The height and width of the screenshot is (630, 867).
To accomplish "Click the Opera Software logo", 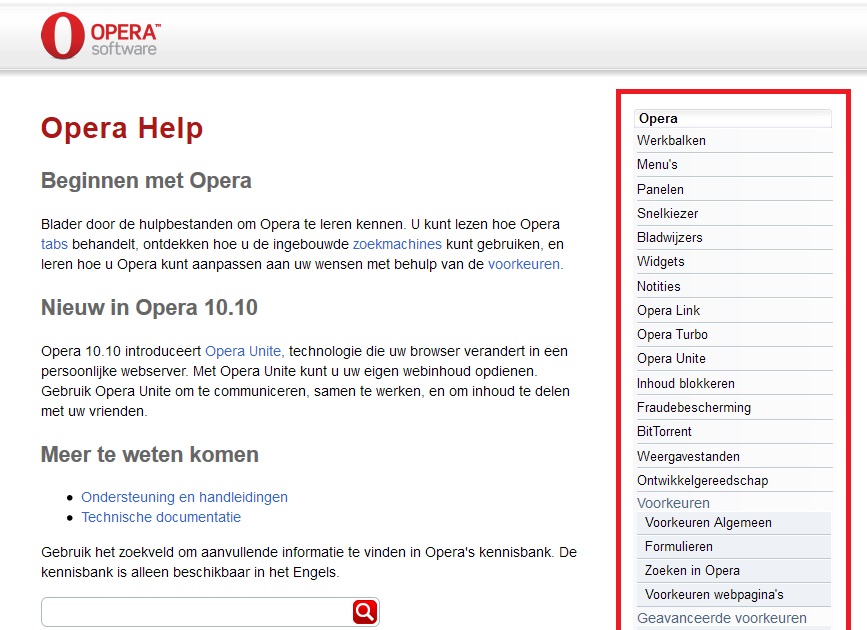I will coord(99,37).
